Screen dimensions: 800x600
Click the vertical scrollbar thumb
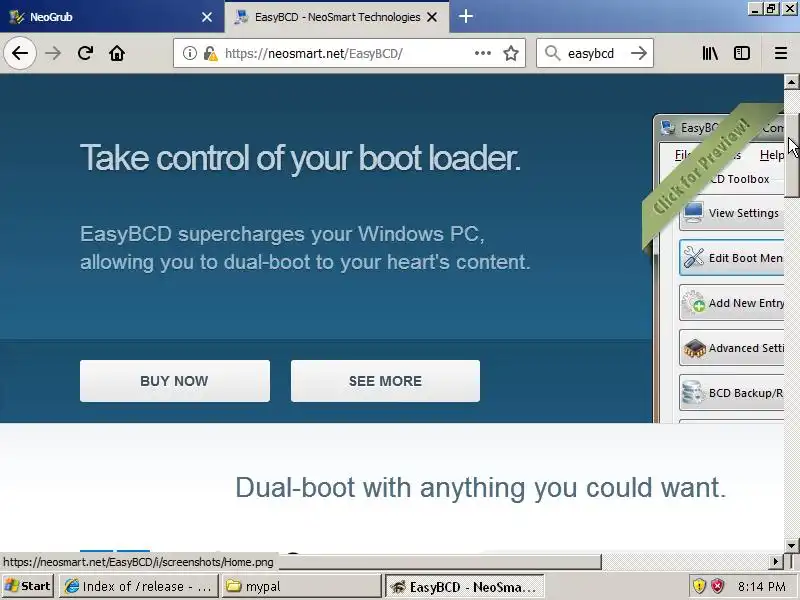[792, 156]
